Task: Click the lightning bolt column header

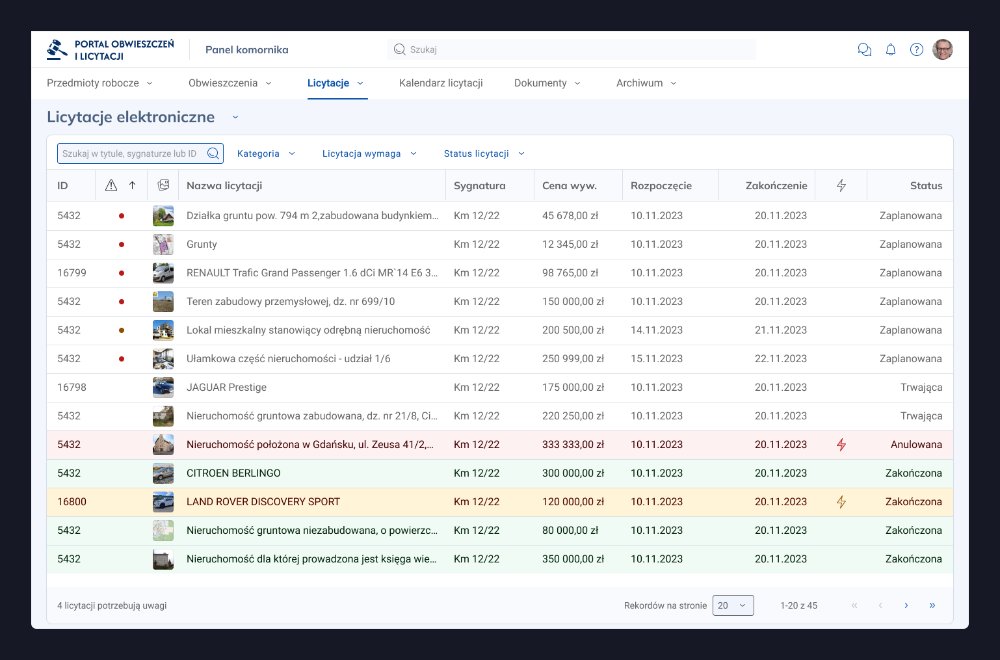Action: point(841,186)
